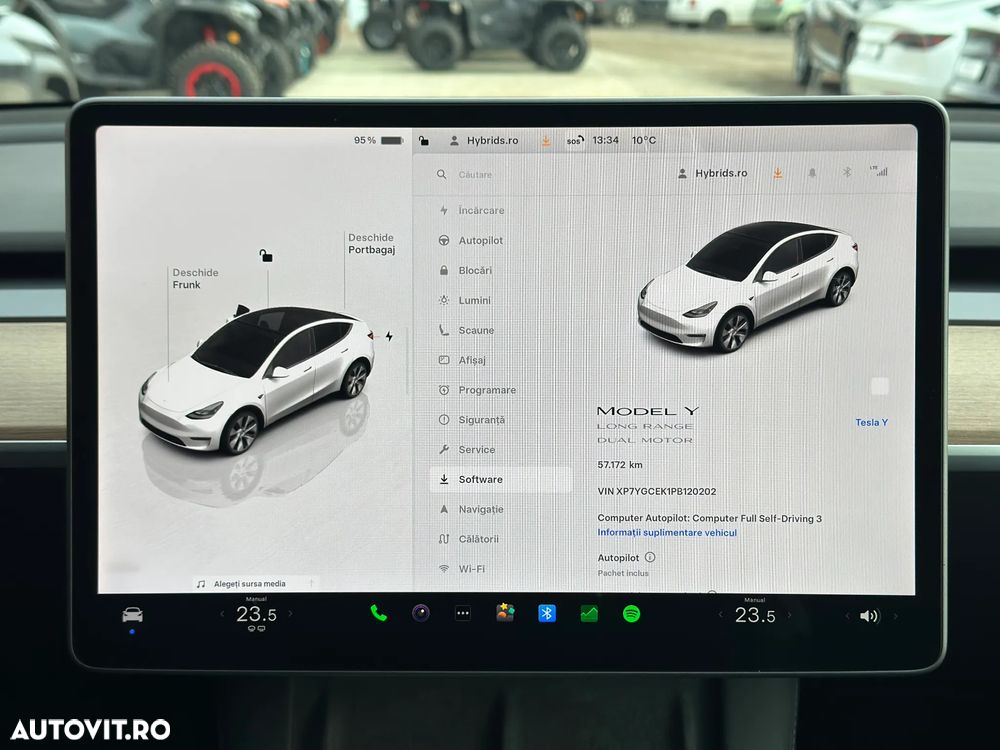Tap the search magnifier icon
The height and width of the screenshot is (750, 1000).
441,174
